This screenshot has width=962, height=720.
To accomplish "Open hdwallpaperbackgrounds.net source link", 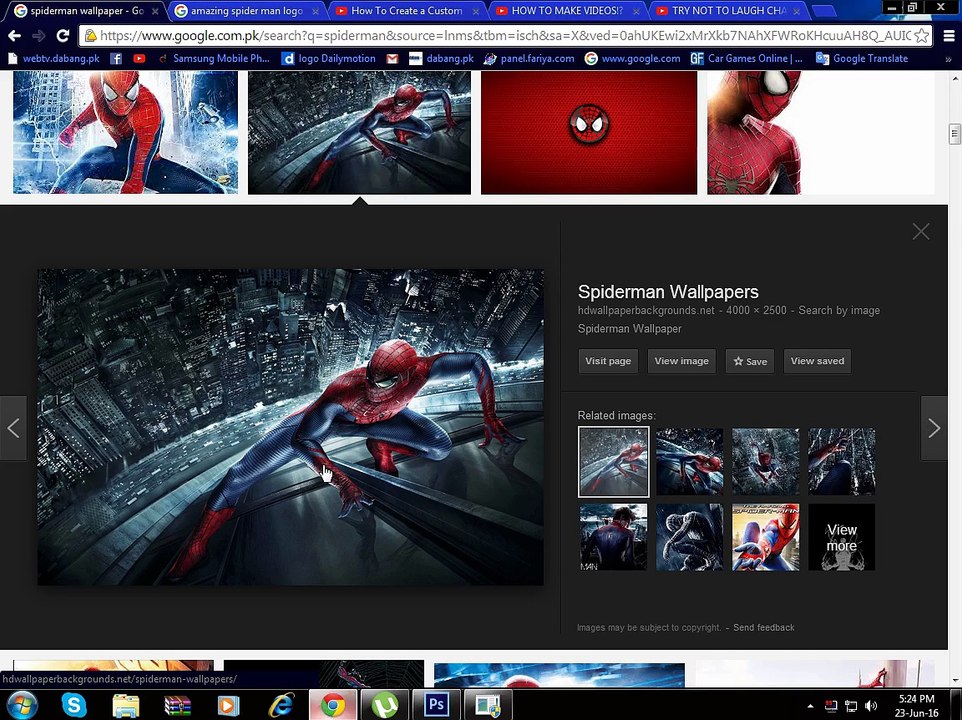I will click(646, 310).
